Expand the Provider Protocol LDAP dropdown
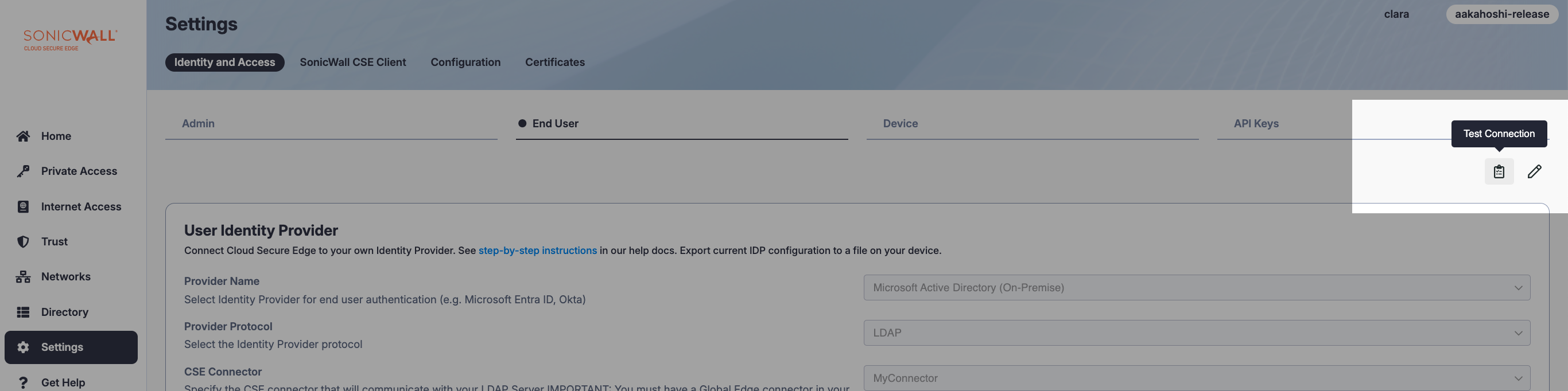The image size is (1568, 391). pyautogui.click(x=1196, y=333)
